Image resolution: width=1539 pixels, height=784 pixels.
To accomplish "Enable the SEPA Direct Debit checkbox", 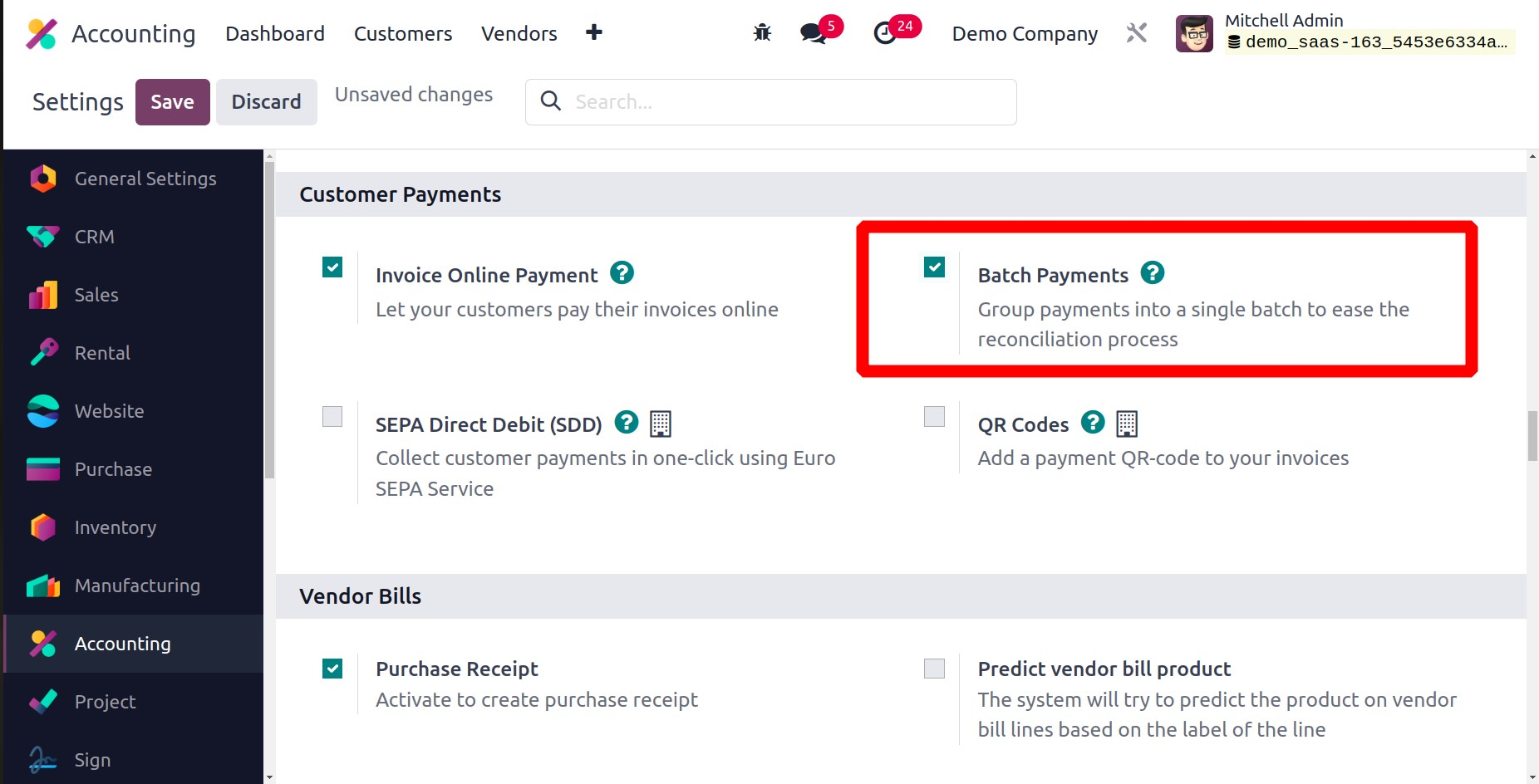I will [x=332, y=416].
